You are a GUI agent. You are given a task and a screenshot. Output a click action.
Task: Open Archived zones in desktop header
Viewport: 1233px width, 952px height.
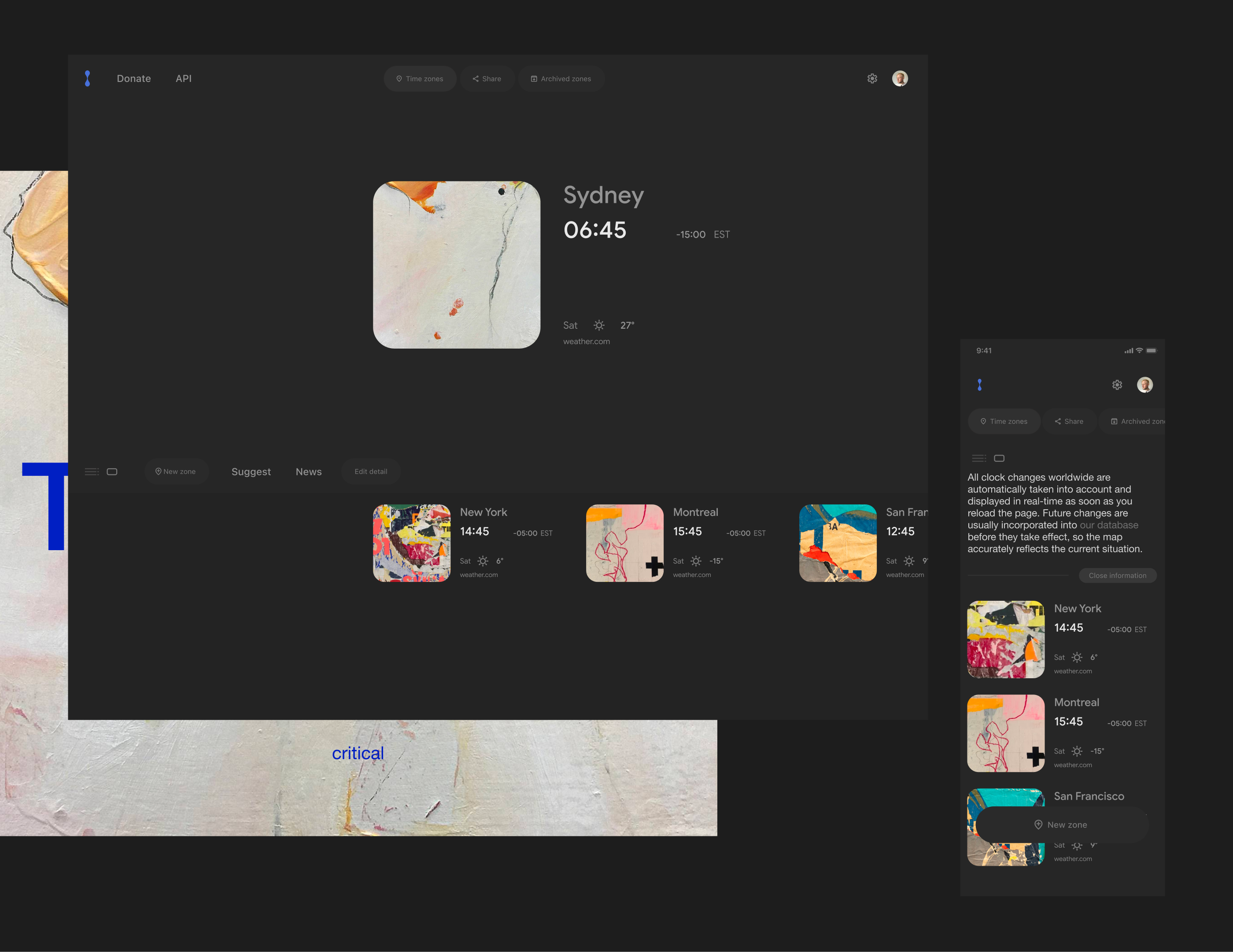point(561,79)
